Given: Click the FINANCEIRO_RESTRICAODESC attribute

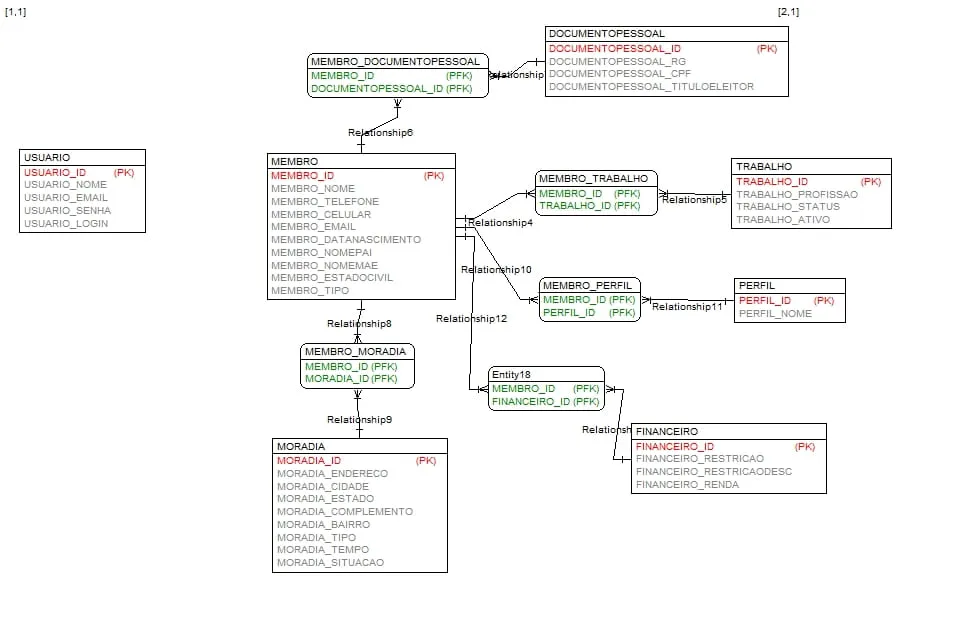Looking at the screenshot, I should point(713,472).
